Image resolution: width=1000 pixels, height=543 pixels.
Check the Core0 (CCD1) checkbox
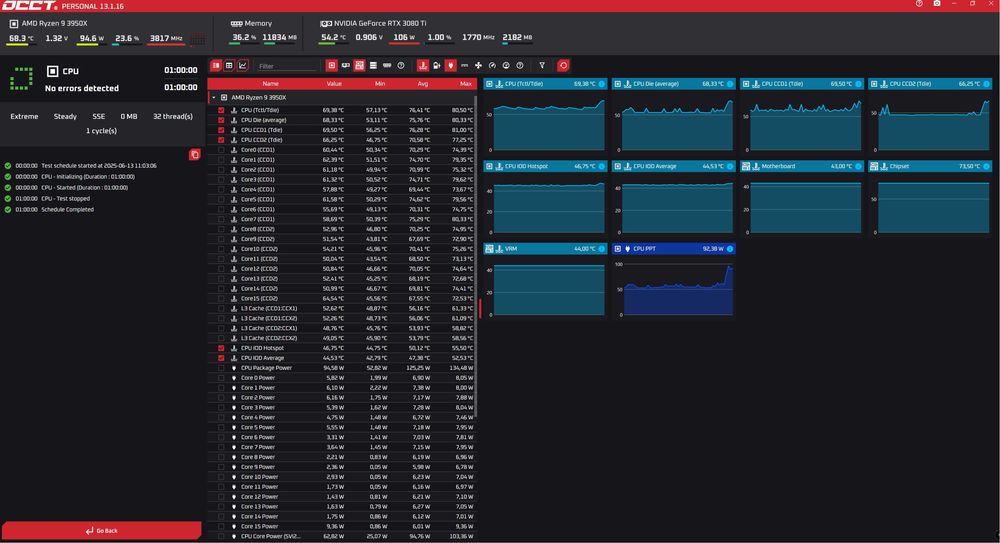[x=221, y=149]
